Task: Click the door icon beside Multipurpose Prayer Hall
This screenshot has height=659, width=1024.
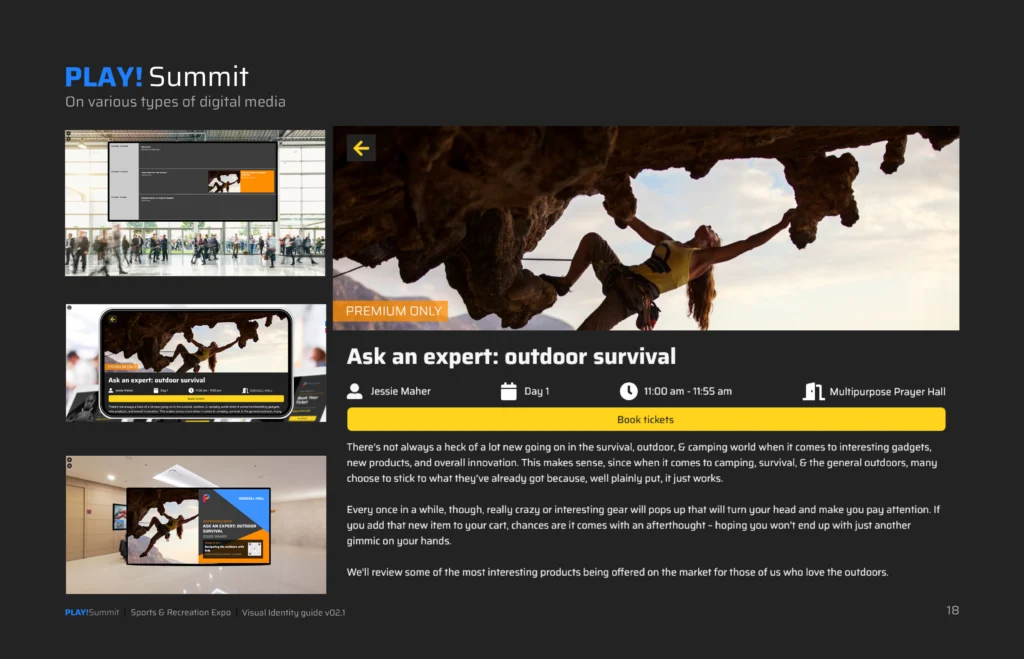Action: point(813,391)
